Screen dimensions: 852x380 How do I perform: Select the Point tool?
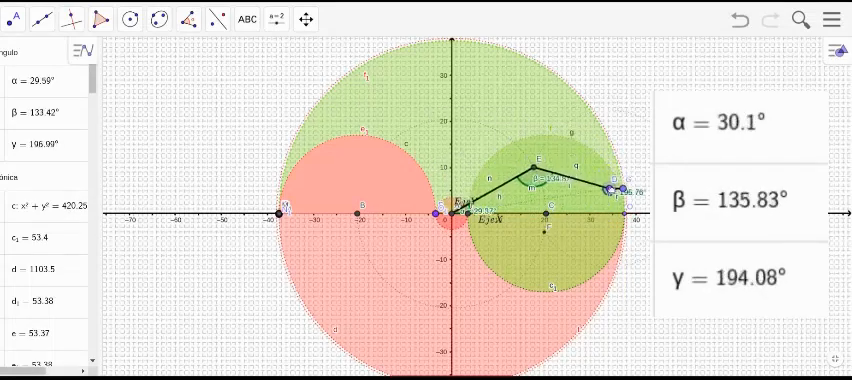12,20
